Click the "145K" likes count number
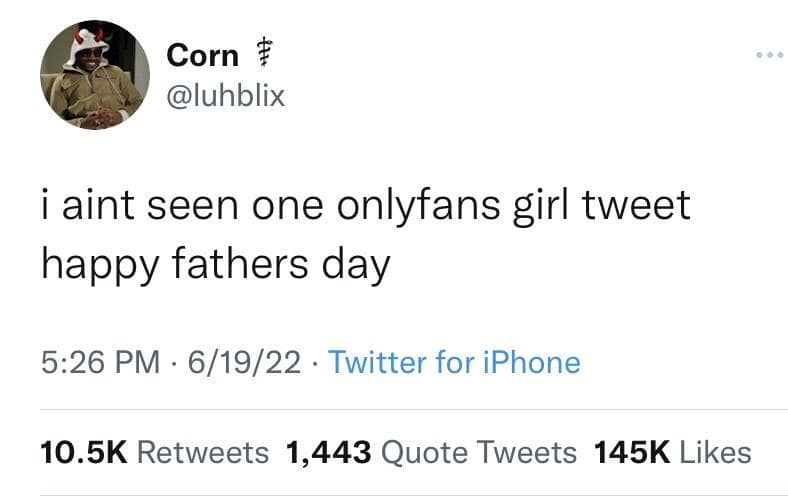Screen dimensions: 788x498 point(631,452)
